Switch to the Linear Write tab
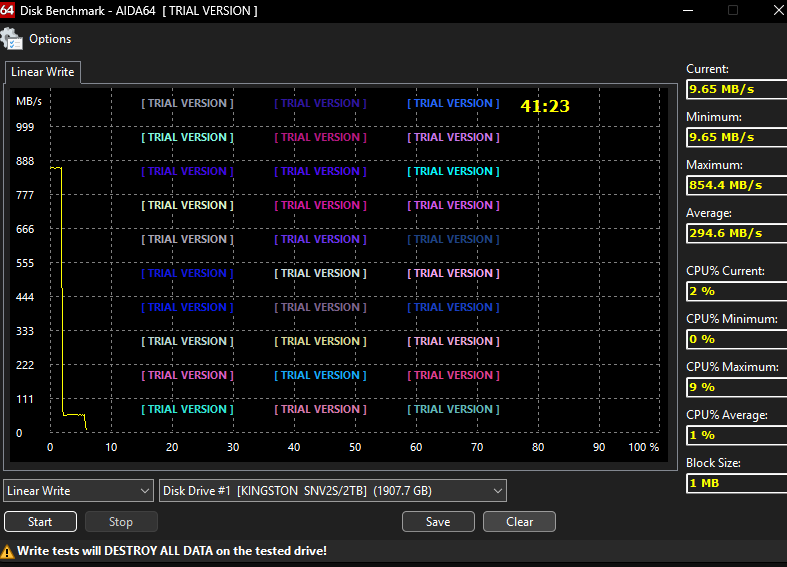The image size is (787, 567). pos(42,72)
